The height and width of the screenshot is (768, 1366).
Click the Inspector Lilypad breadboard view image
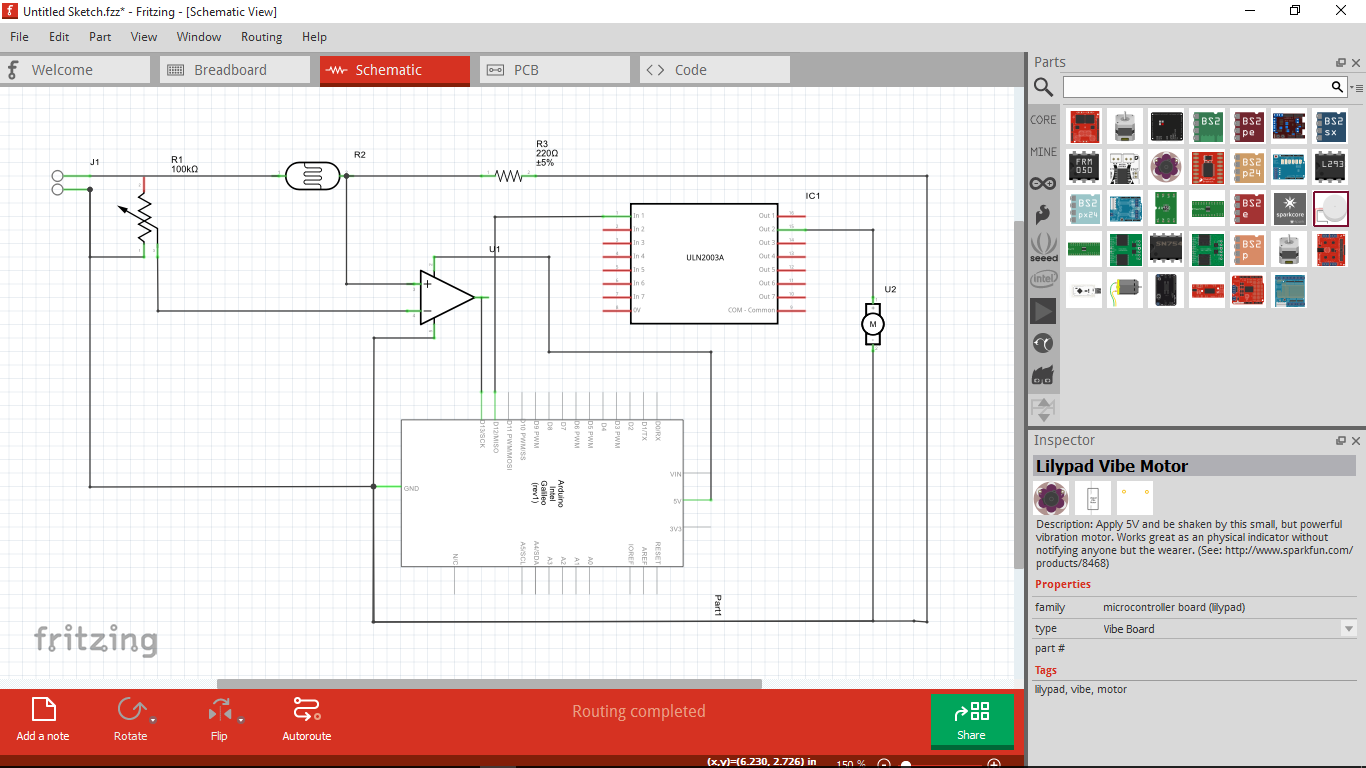1051,498
